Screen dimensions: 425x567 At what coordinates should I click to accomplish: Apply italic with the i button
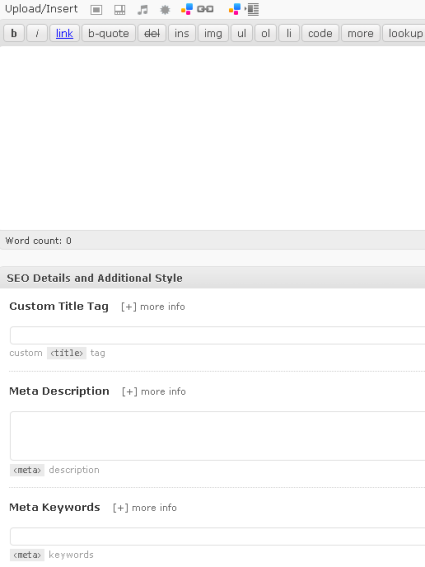(x=37, y=33)
